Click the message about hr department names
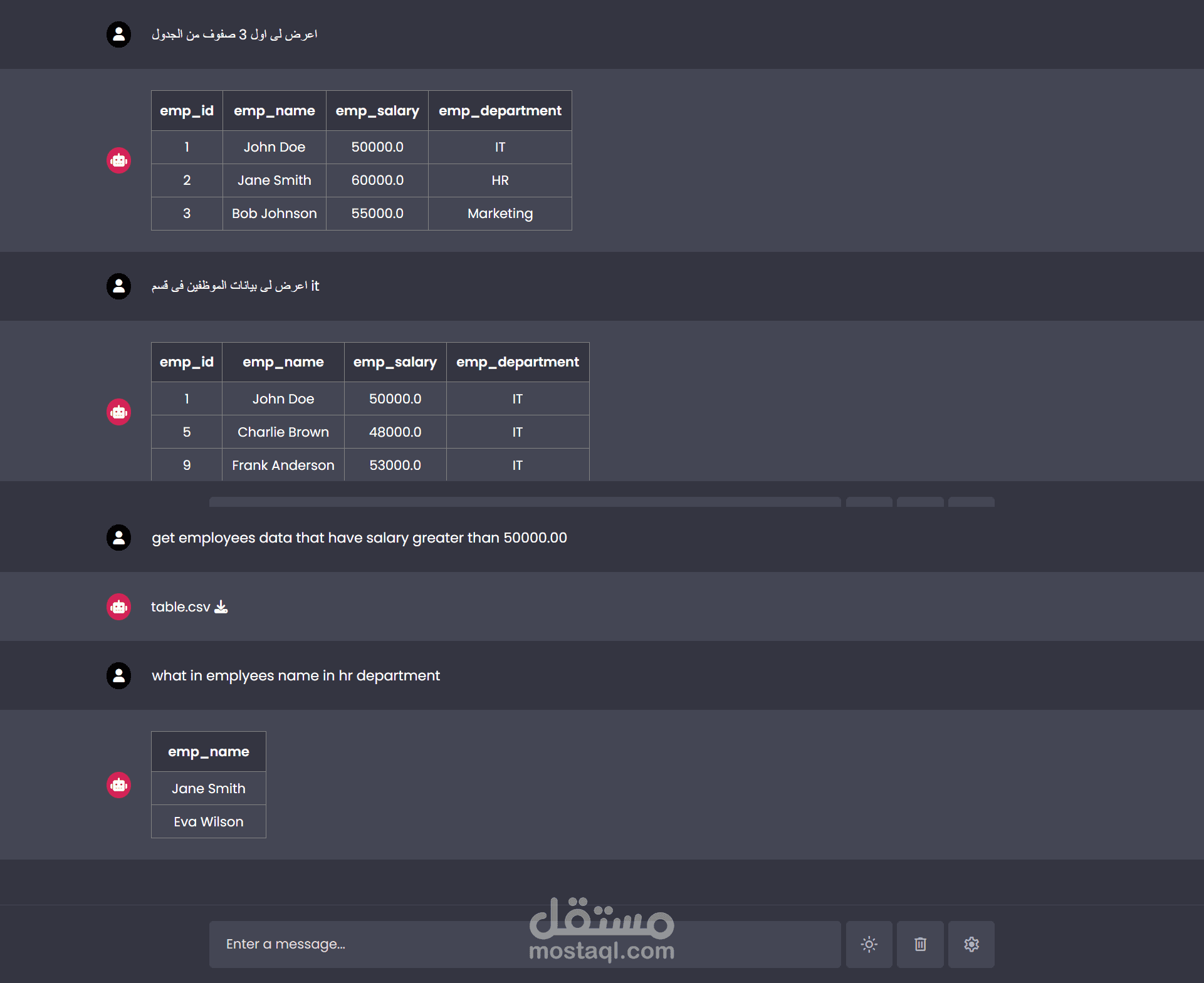This screenshot has height=983, width=1204. coord(295,675)
